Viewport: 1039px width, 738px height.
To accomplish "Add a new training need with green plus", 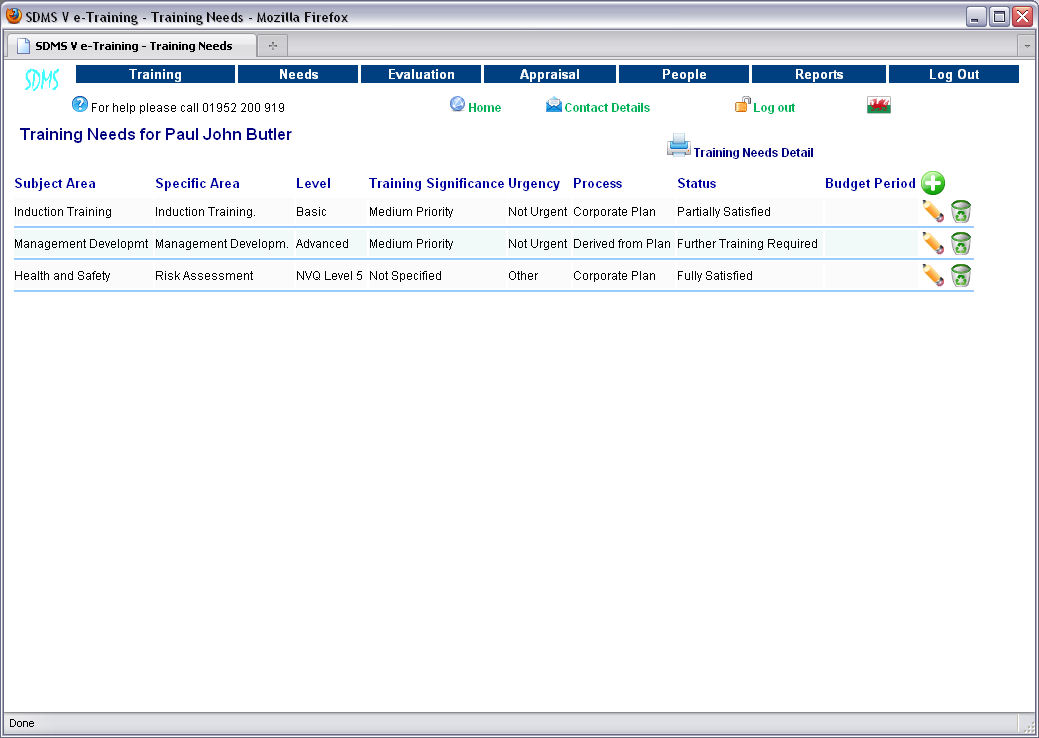I will [x=933, y=183].
